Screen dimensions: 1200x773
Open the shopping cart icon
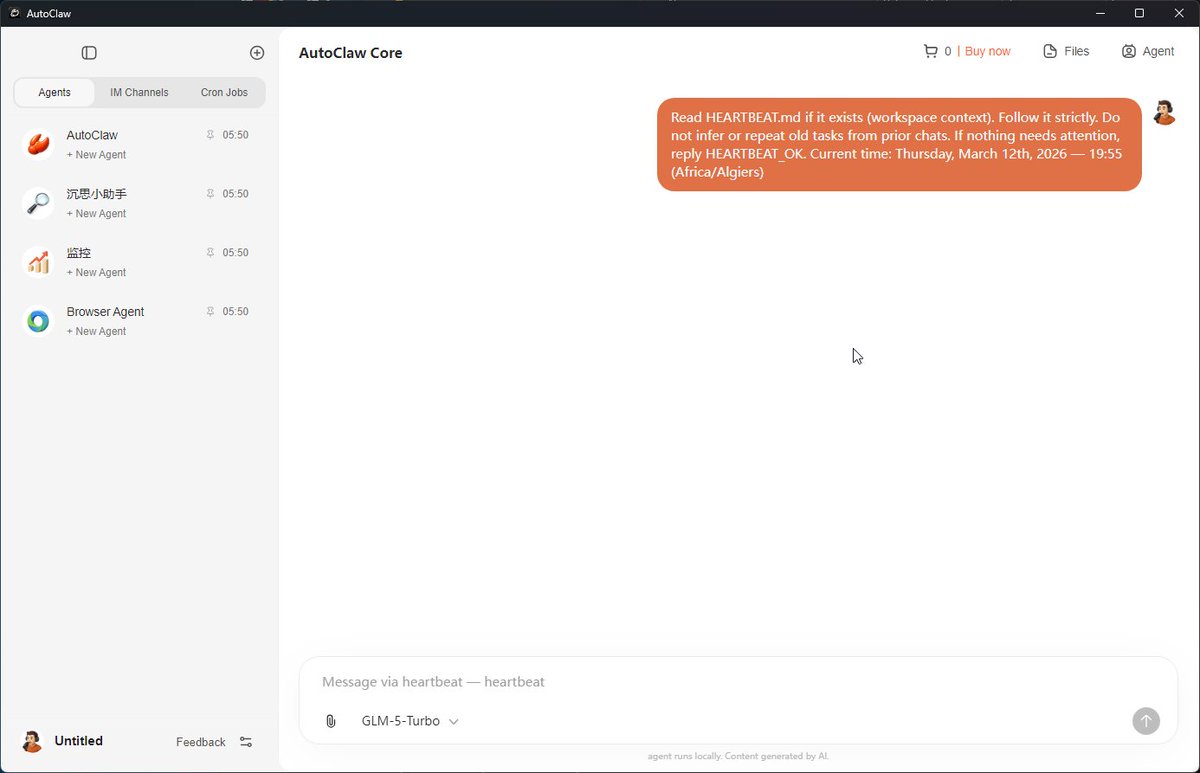[931, 51]
